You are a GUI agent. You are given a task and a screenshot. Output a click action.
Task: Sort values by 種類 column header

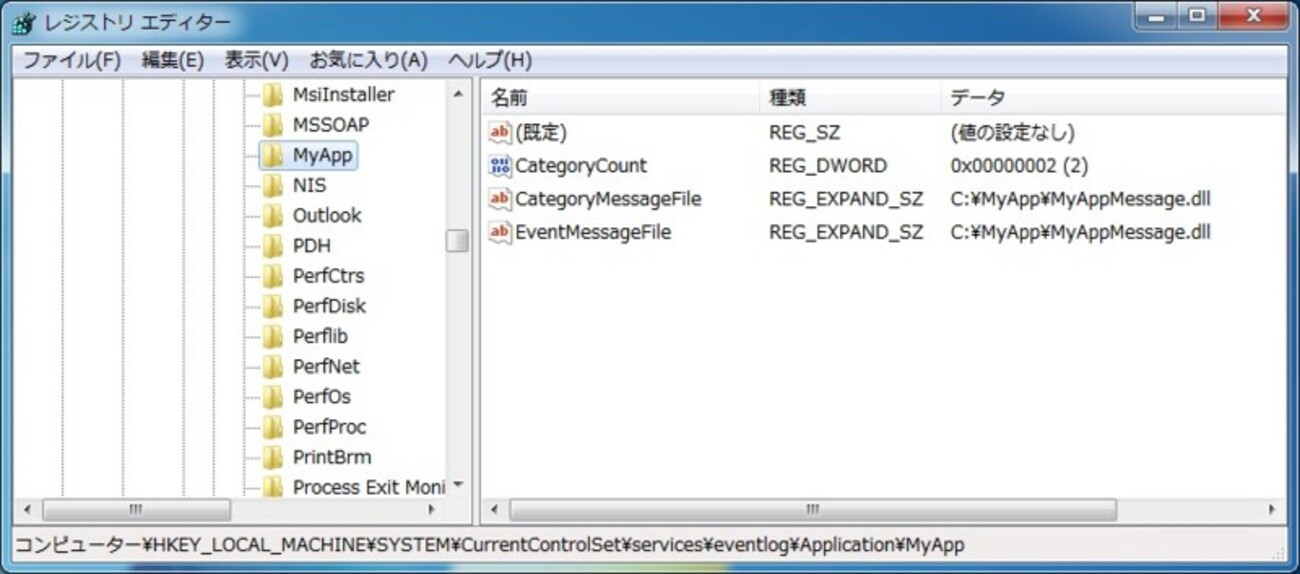pos(851,98)
